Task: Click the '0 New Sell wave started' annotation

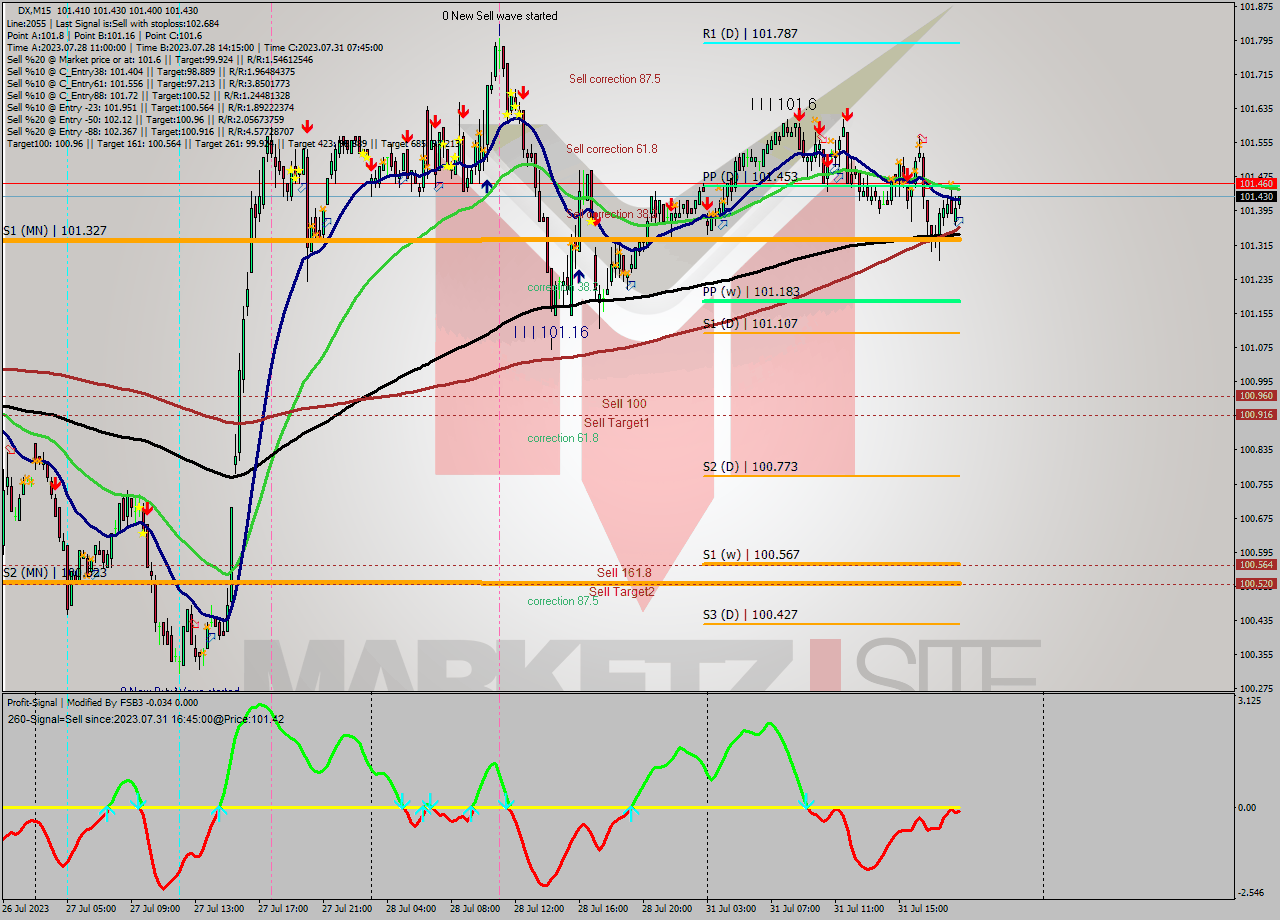Action: click(x=500, y=16)
